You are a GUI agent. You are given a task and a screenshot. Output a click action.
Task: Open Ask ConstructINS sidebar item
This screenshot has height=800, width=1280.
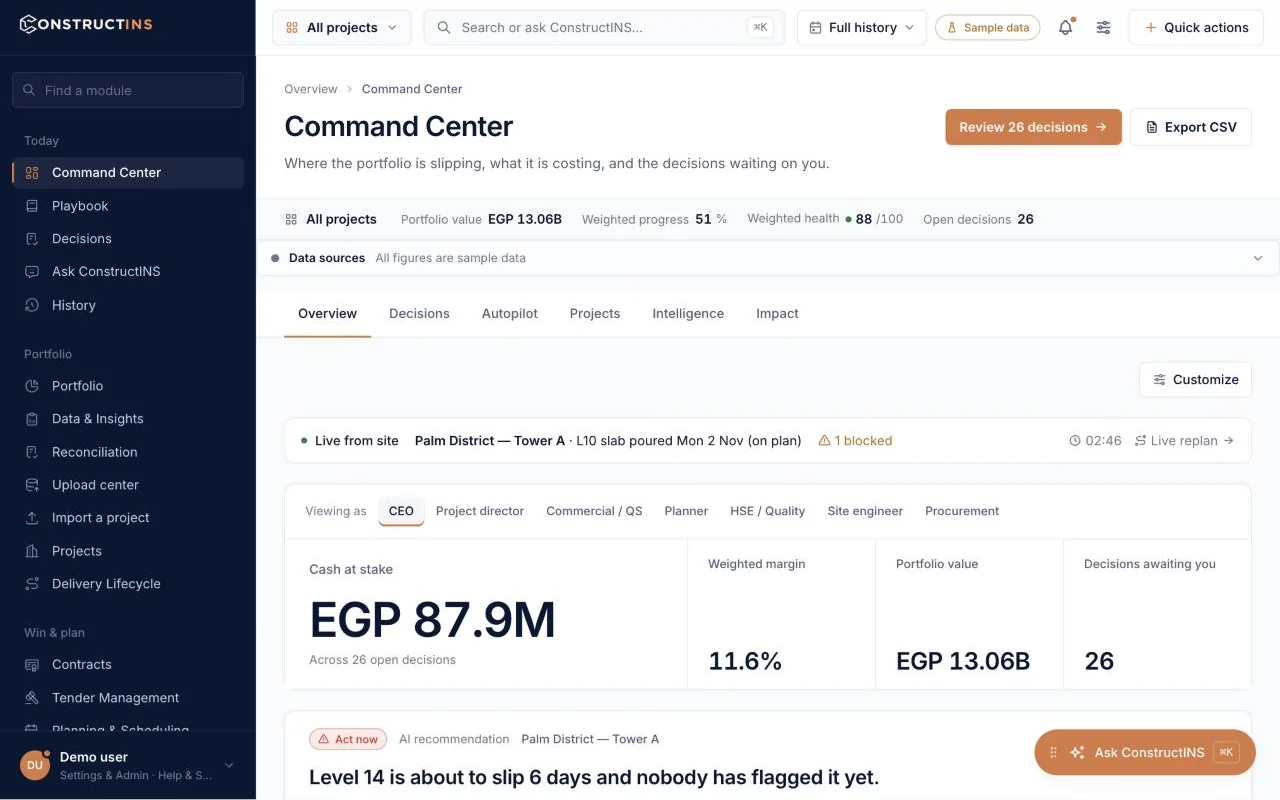(x=128, y=272)
